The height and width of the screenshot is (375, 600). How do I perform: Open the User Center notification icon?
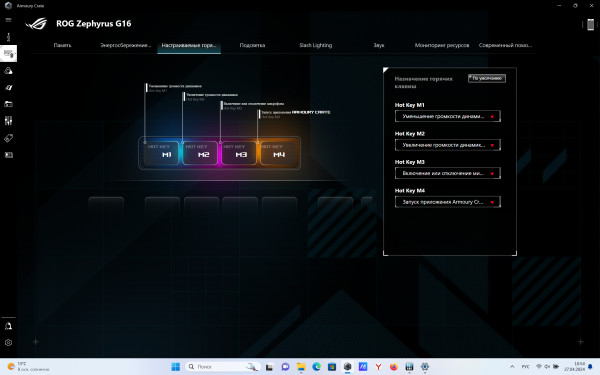point(8,326)
